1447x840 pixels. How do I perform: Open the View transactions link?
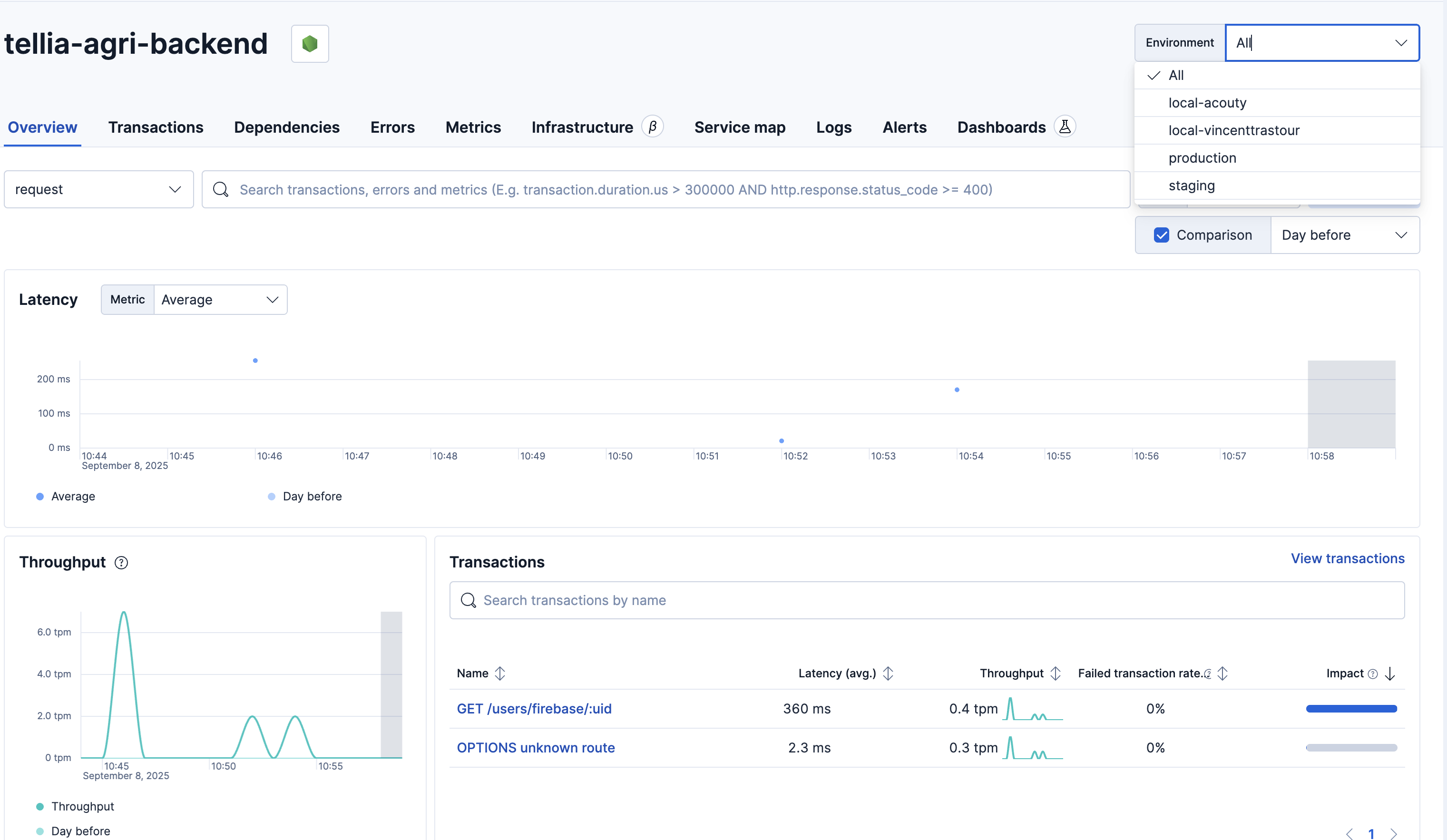(1347, 558)
